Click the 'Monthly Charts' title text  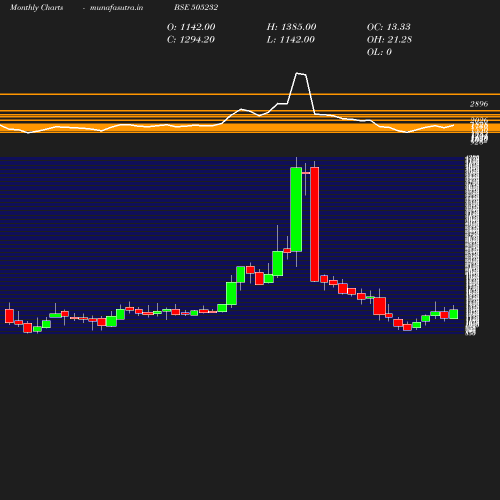point(36,8)
